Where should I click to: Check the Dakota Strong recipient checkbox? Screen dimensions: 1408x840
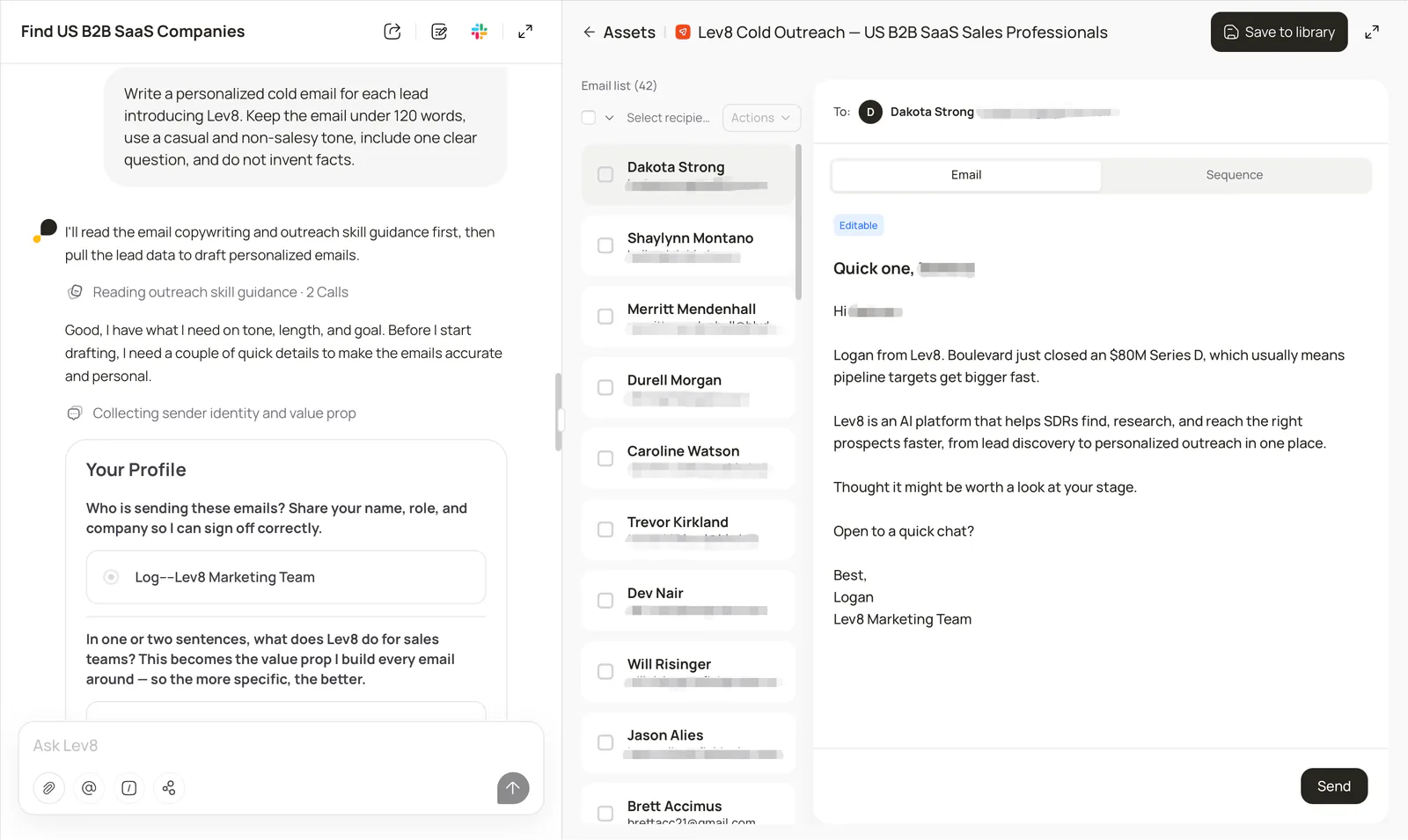tap(605, 175)
